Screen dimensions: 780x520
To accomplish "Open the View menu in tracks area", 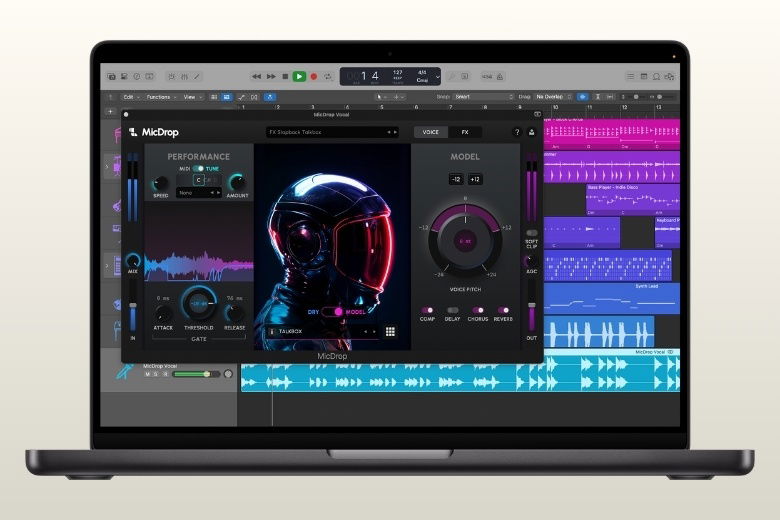I will (x=193, y=97).
